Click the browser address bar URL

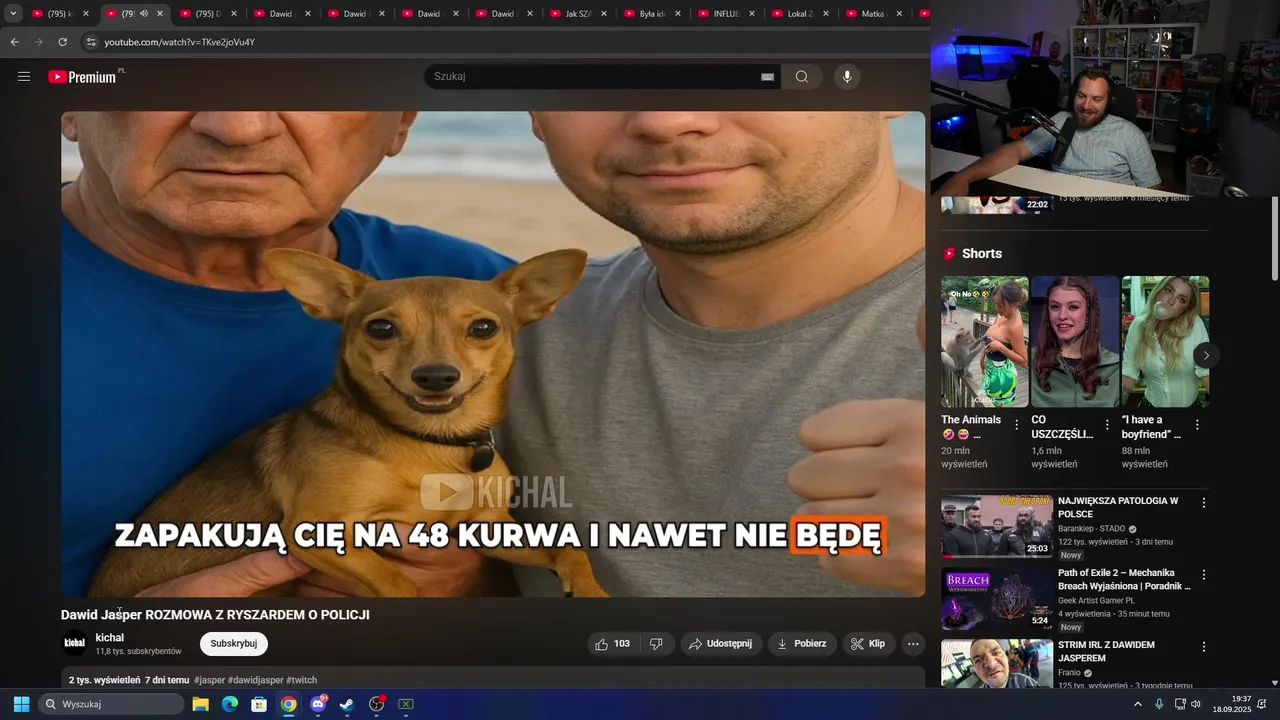tap(180, 42)
